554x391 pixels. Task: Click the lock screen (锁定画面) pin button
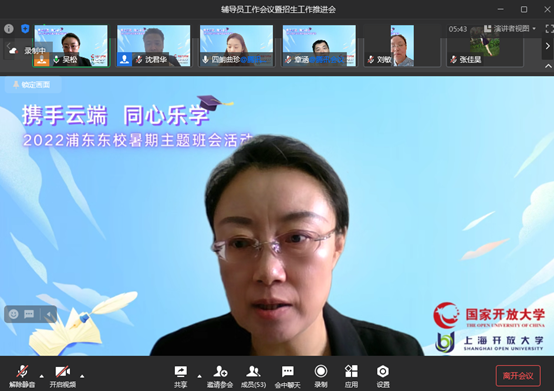pos(33,85)
